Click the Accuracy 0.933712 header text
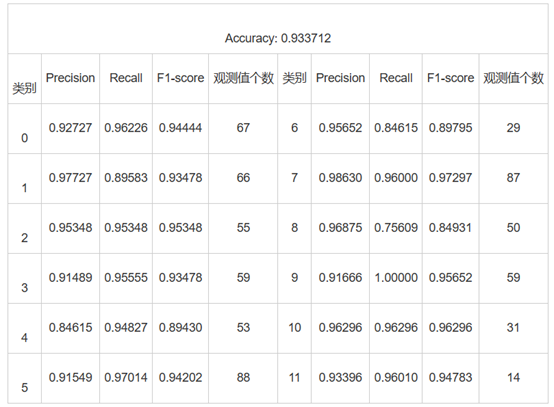The width and height of the screenshot is (554, 407). (x=278, y=38)
